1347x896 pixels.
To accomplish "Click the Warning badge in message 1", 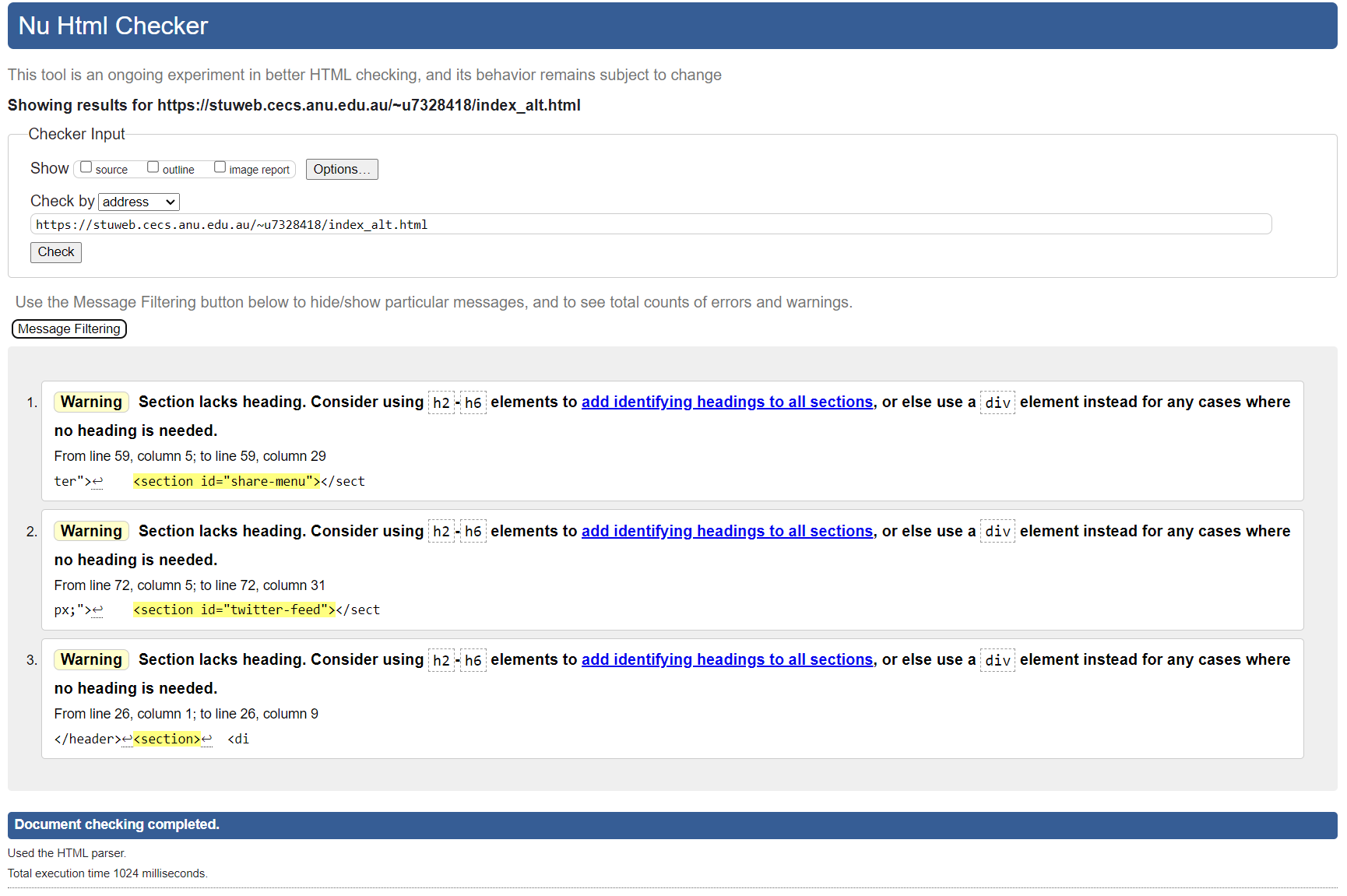I will click(91, 402).
